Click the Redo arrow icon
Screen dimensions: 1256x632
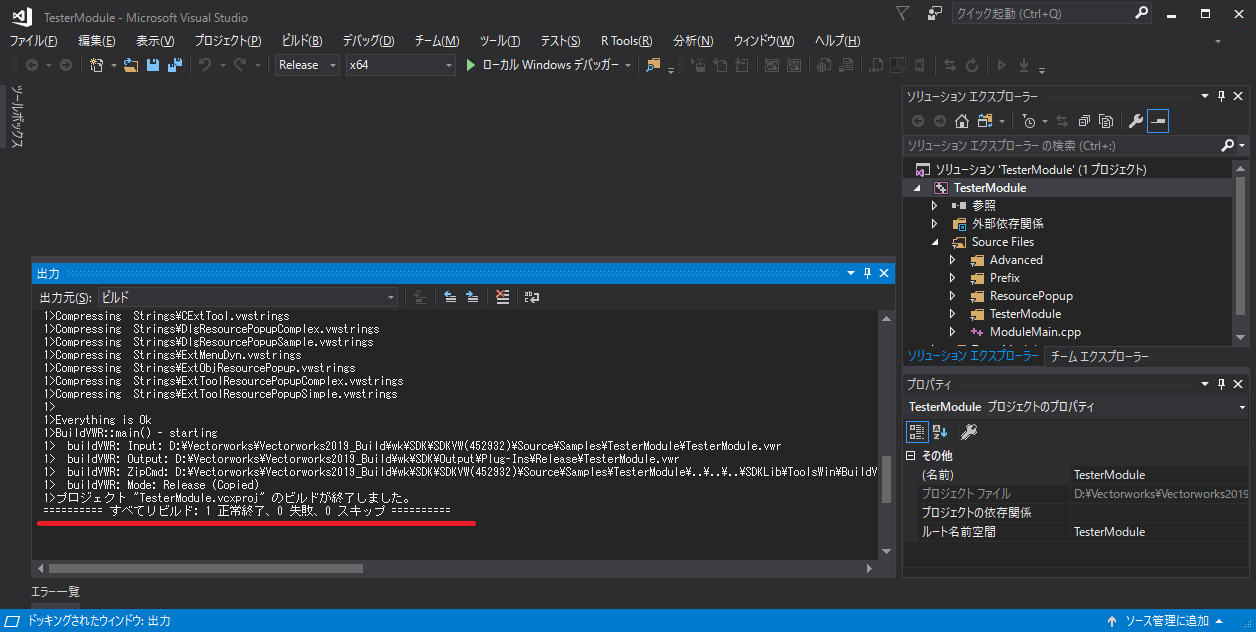click(x=240, y=65)
